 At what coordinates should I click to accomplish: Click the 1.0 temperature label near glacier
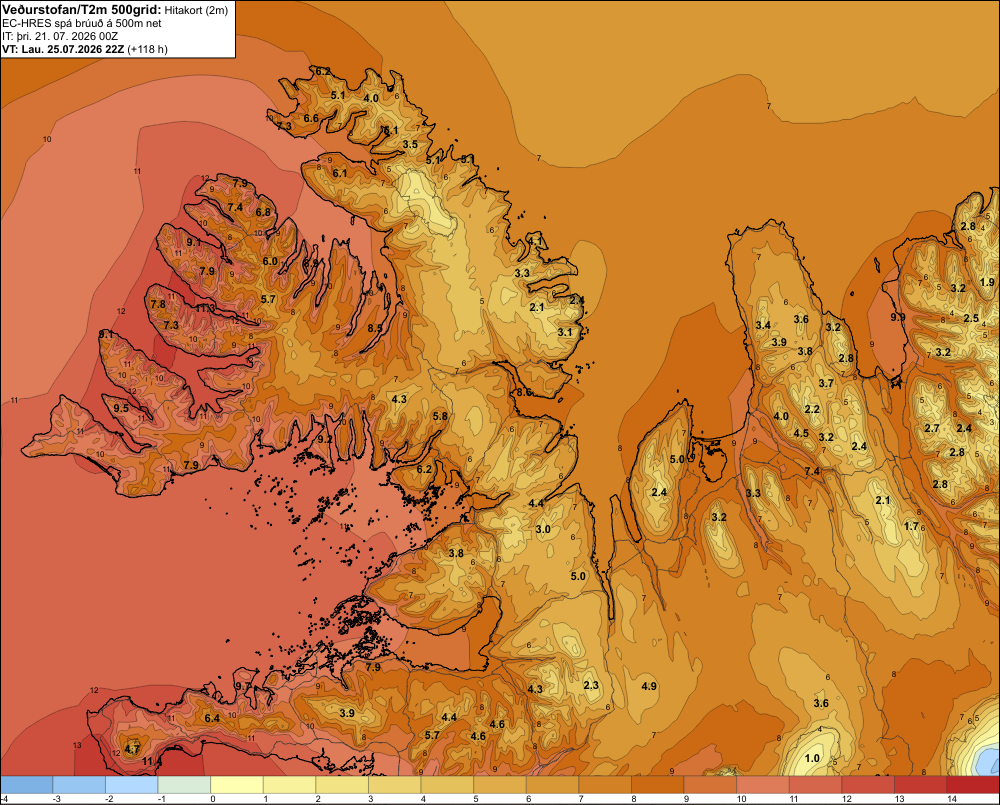tap(812, 758)
